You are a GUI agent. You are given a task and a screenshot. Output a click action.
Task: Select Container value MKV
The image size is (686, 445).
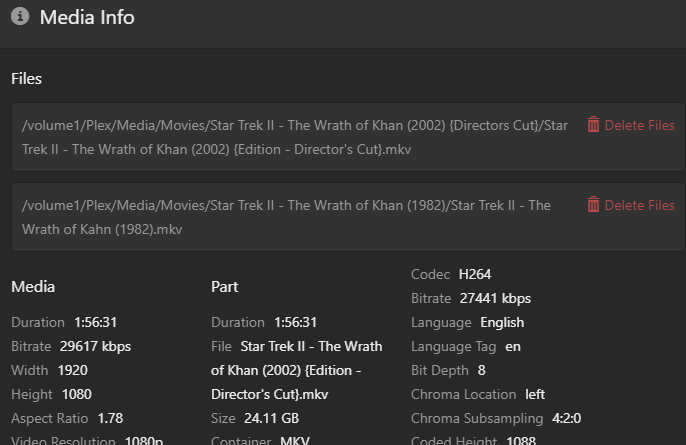(x=295, y=440)
